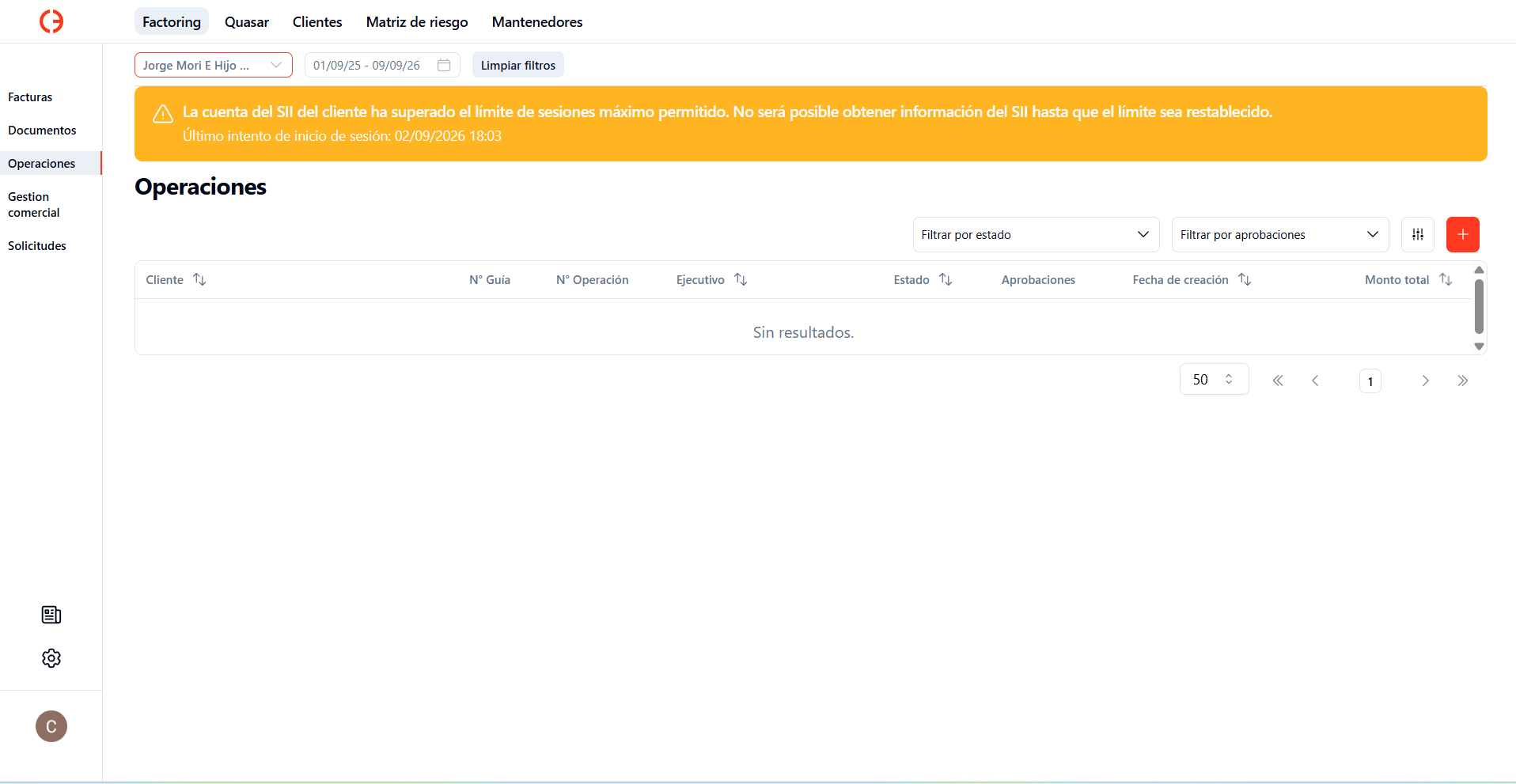
Task: Change rows per page from 50
Action: click(x=1214, y=379)
